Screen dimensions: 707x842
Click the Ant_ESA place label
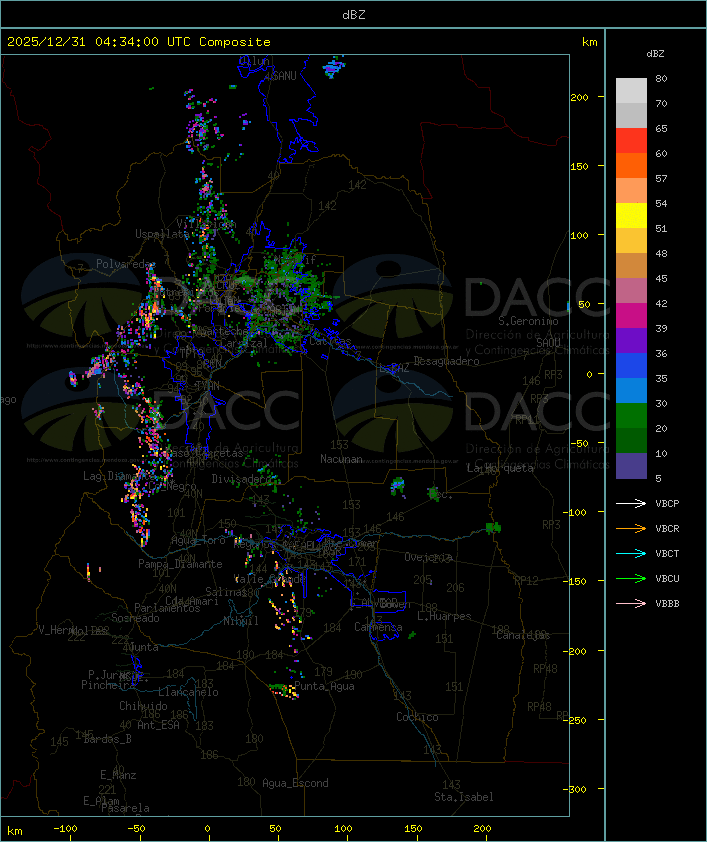point(158,725)
